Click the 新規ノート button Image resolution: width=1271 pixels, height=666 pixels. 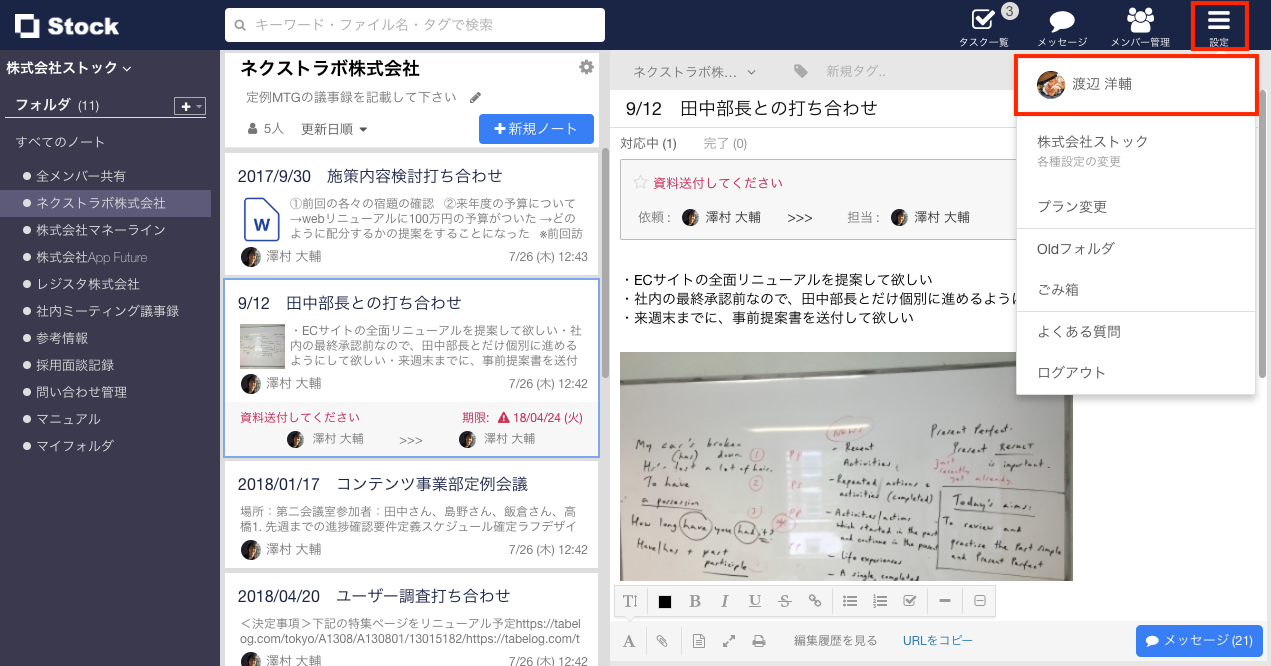[536, 129]
